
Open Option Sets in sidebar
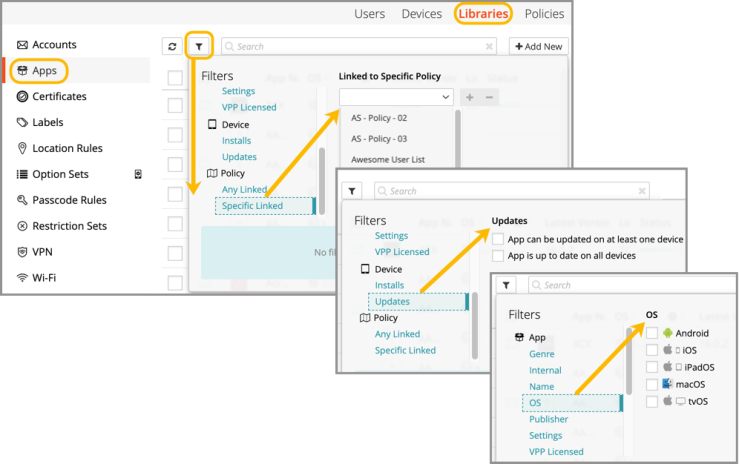[60, 175]
